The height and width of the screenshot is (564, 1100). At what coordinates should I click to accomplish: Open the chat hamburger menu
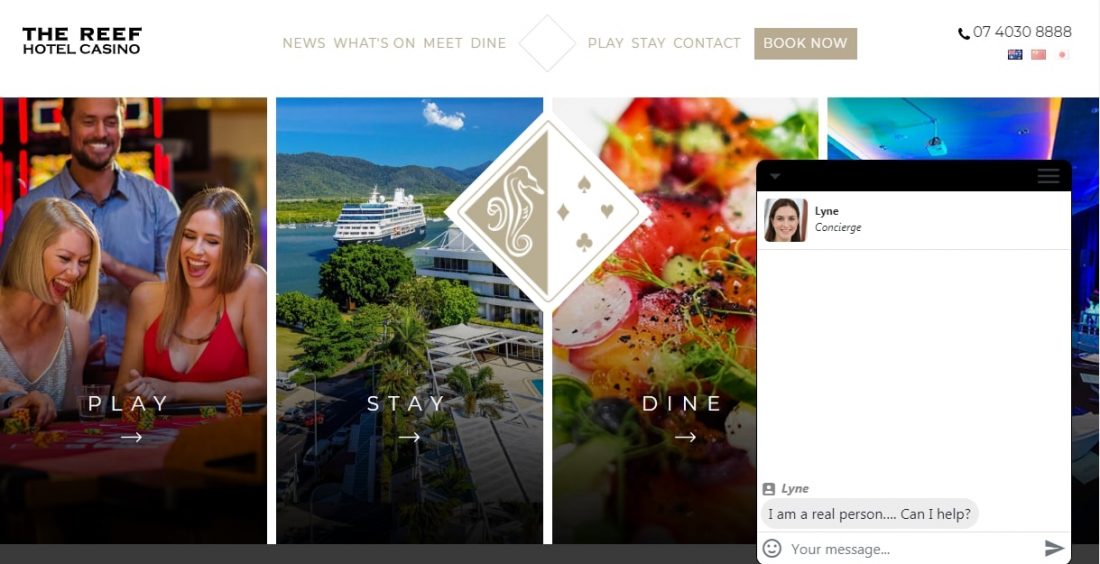click(x=1048, y=176)
